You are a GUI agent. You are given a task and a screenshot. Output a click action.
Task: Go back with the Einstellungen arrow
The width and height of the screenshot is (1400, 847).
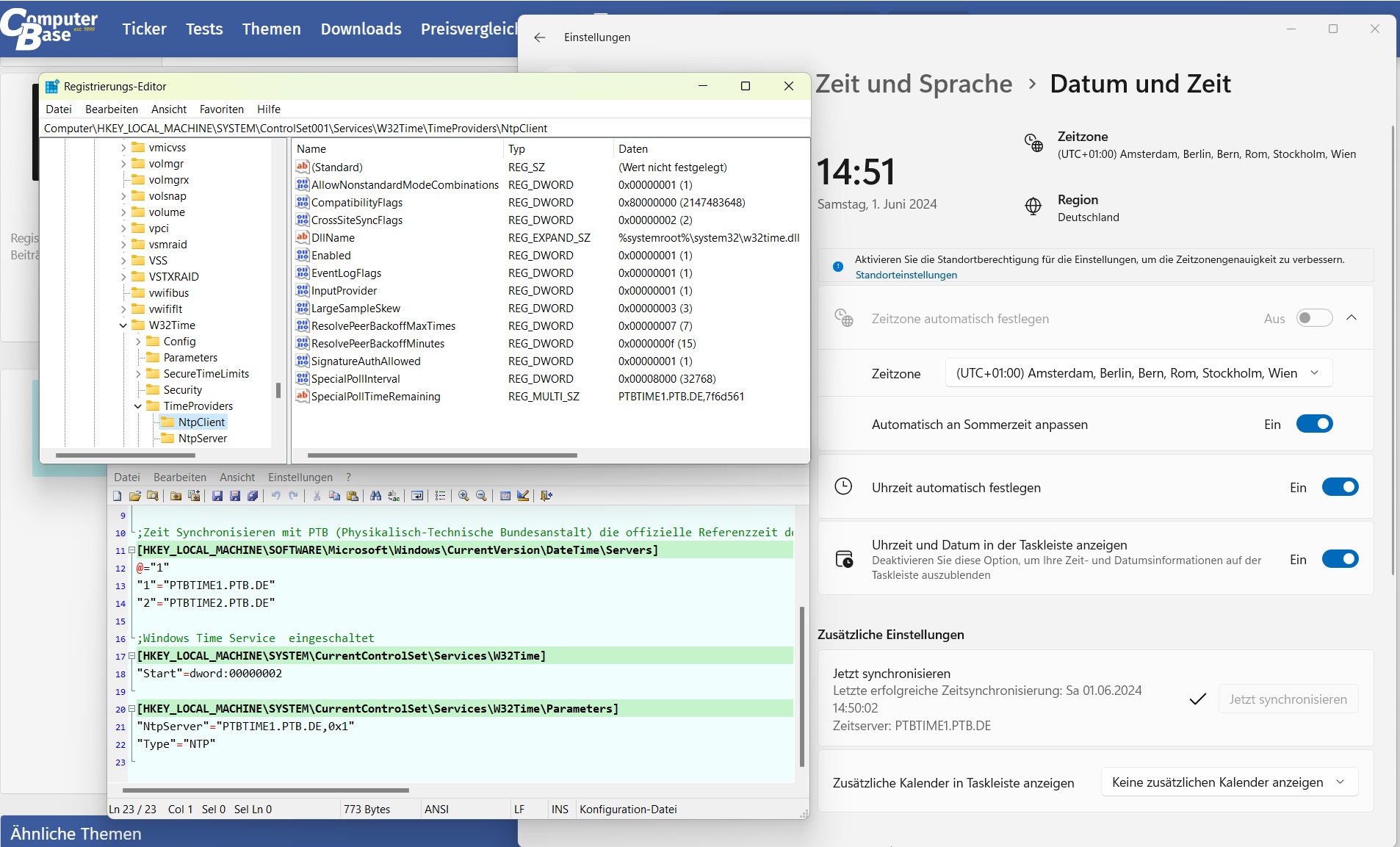click(x=540, y=37)
